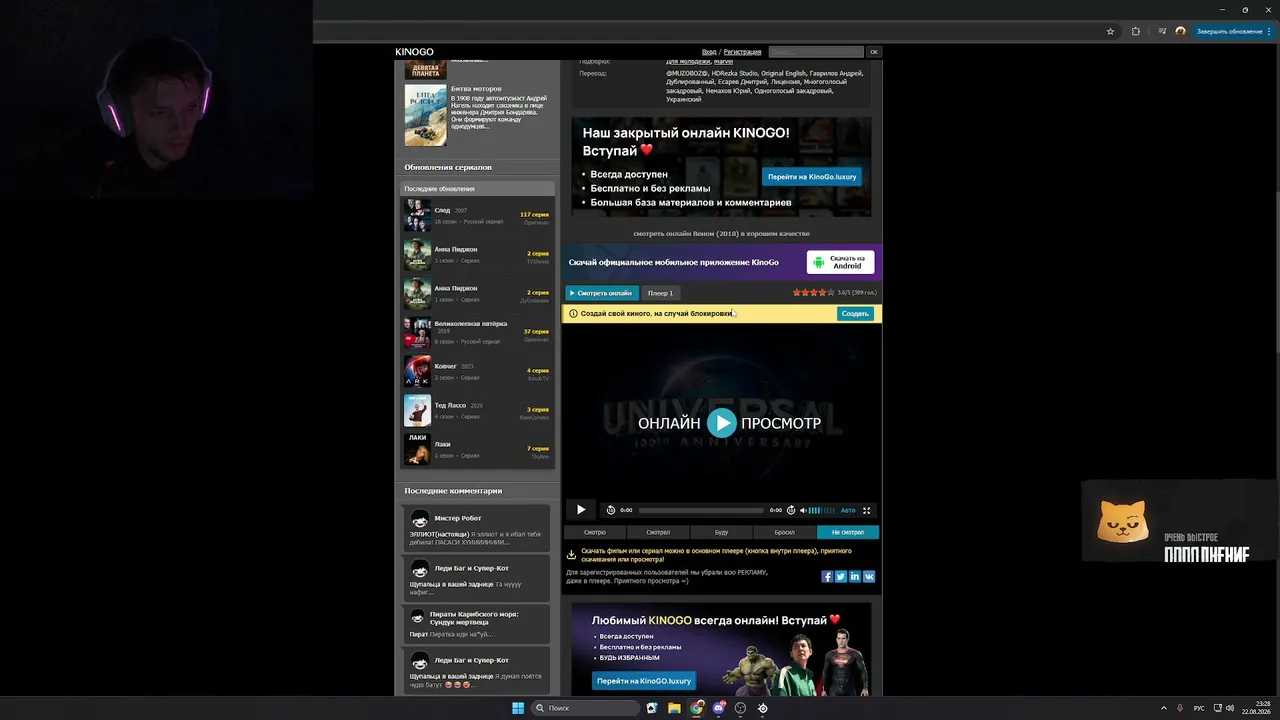The width and height of the screenshot is (1280, 720).
Task: Rewind using the skip-back icon in the player
Action: 611,510
